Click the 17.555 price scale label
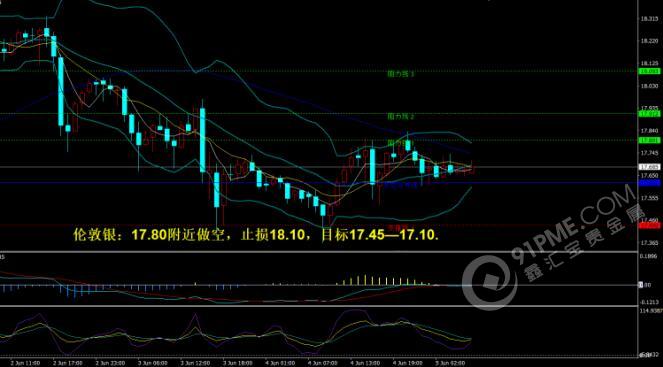The width and height of the screenshot is (663, 367). (649, 198)
